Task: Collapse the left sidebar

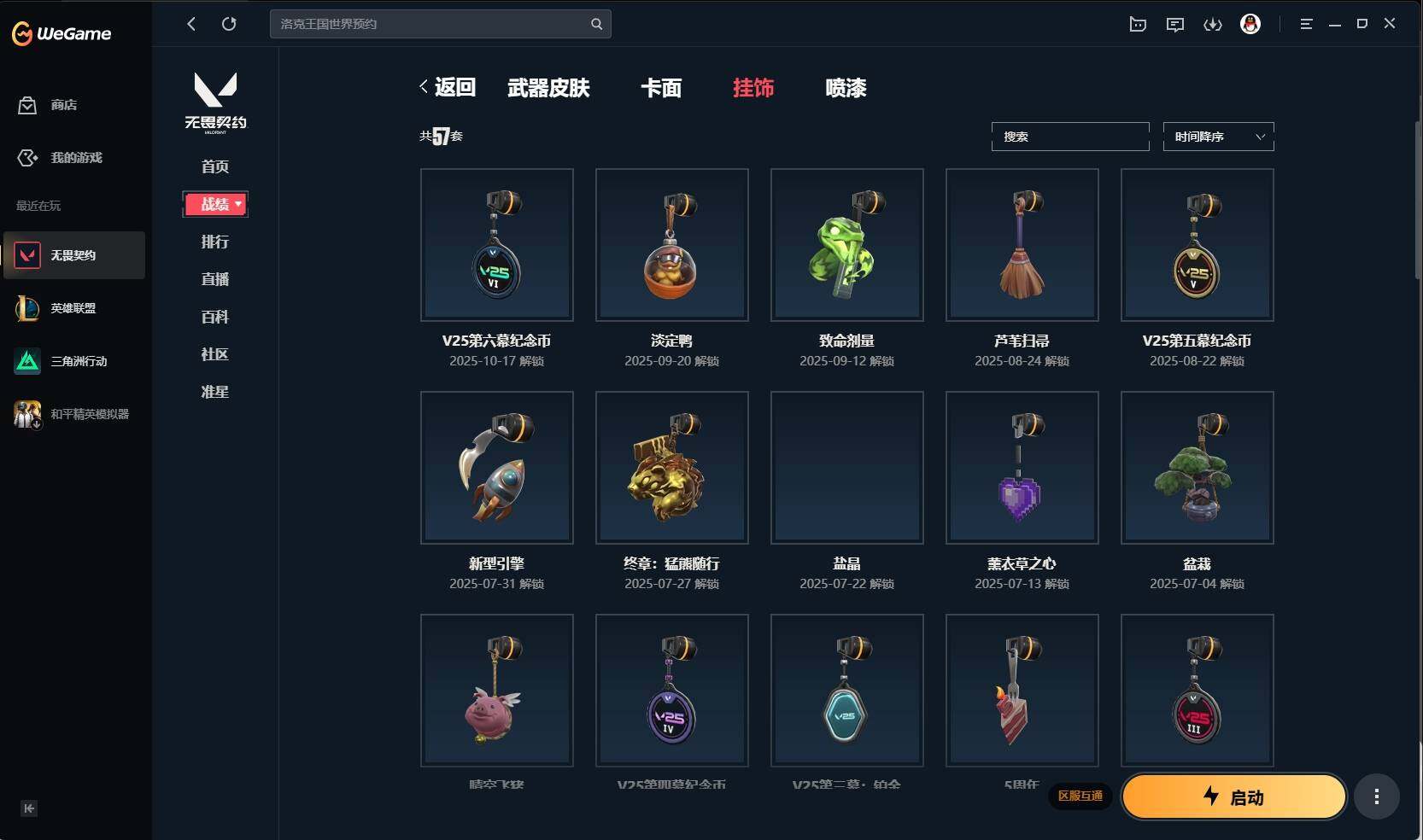Action: 29,808
